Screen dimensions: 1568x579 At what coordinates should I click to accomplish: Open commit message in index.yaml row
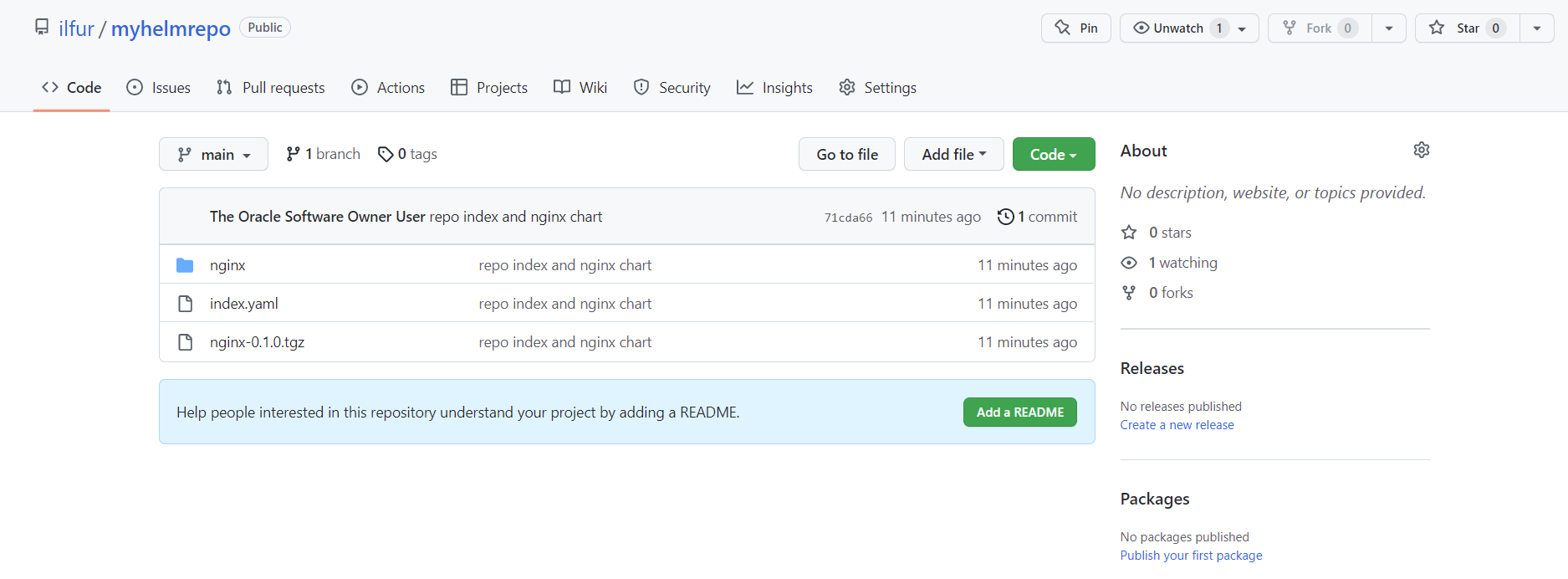pos(565,304)
